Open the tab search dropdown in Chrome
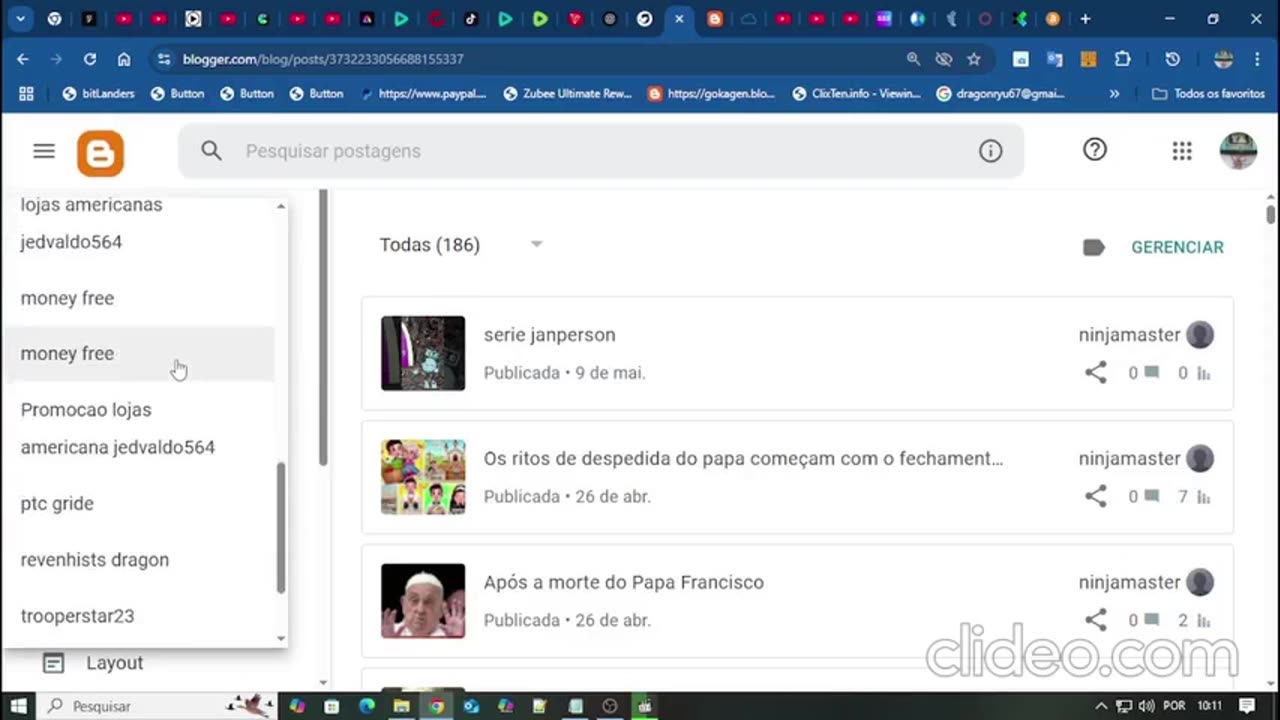Screen dimensions: 1280x720 pos(20,19)
